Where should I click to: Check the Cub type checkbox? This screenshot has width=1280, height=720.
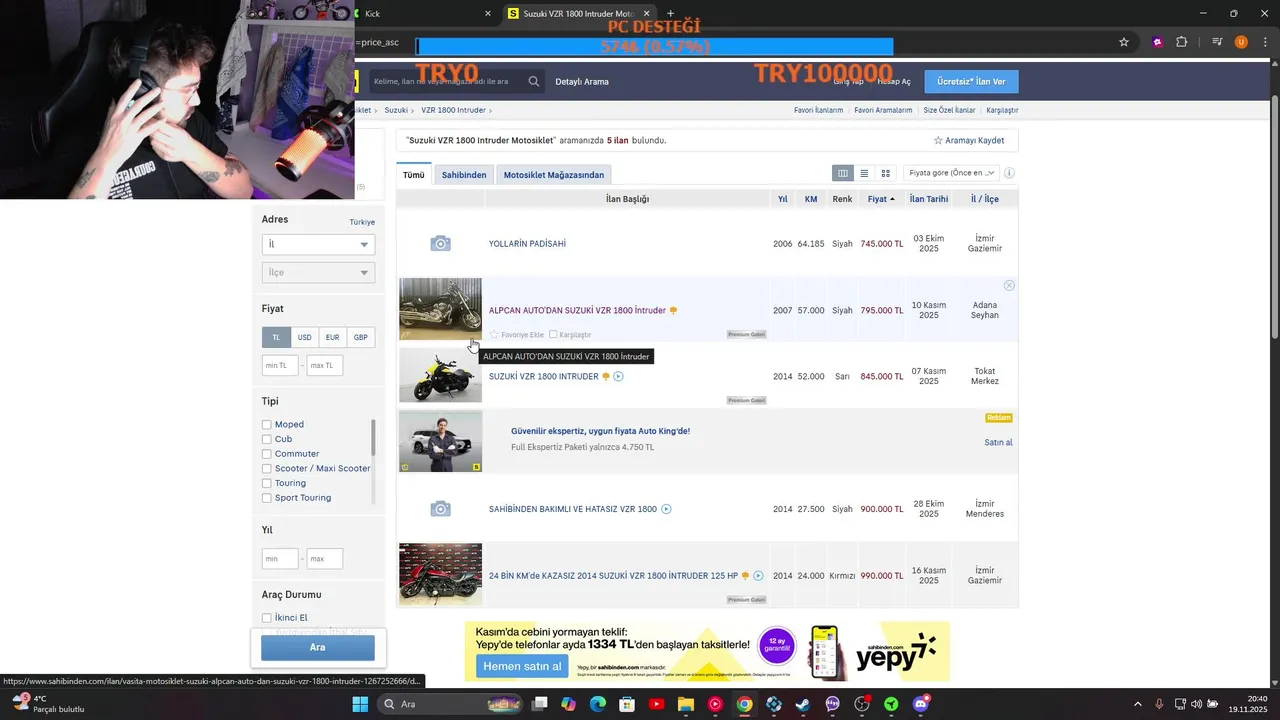coord(267,439)
